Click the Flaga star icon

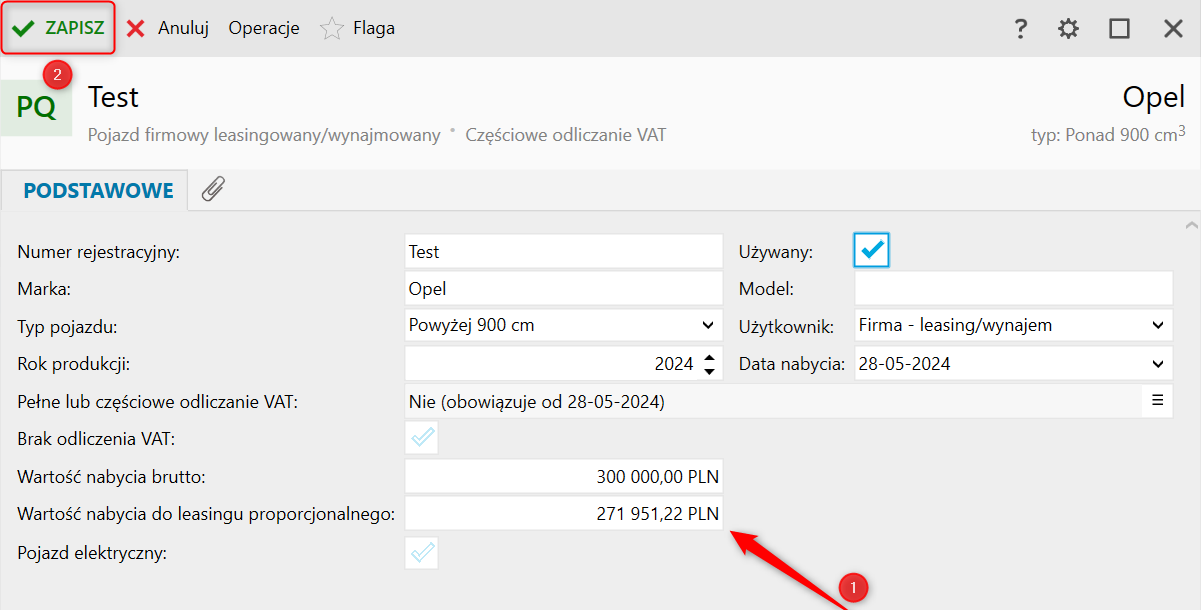coord(332,28)
